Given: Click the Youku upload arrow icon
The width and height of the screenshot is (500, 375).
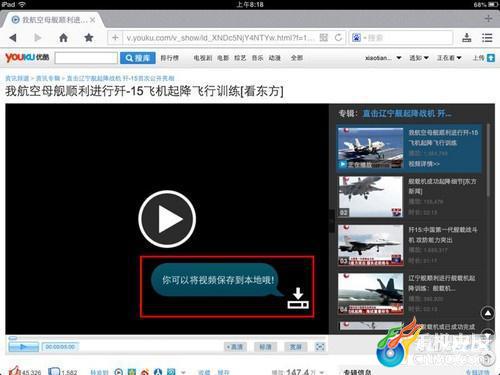Looking at the screenshot, I should coord(491,58).
